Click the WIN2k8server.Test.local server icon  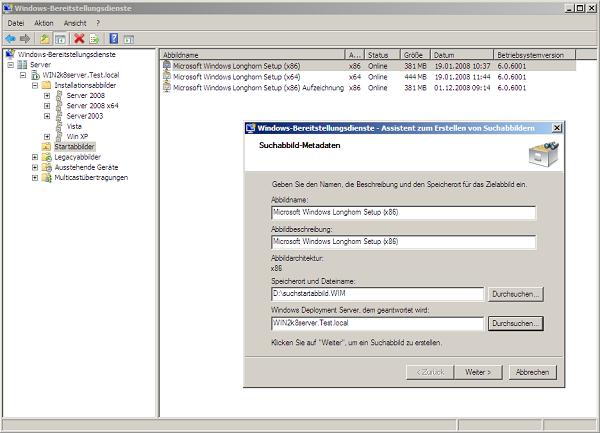click(35, 75)
